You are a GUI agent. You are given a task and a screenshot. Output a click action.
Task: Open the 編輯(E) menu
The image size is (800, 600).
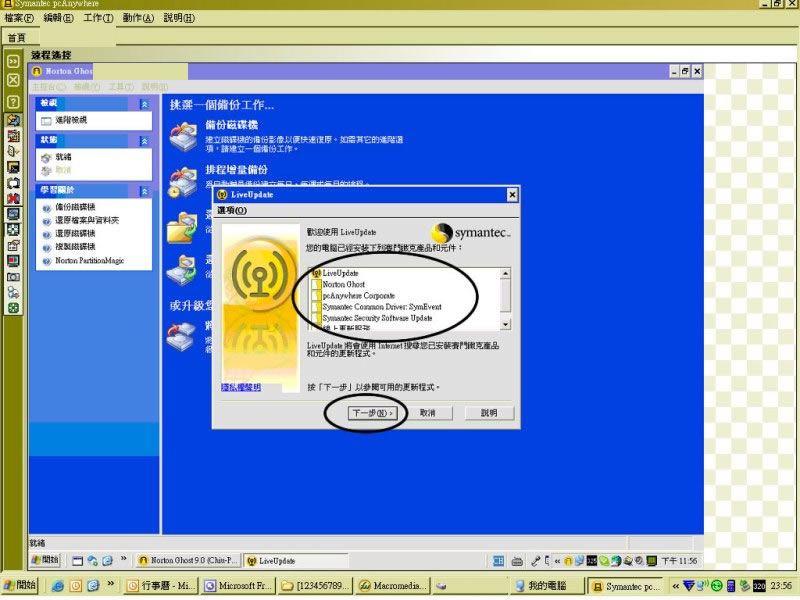pos(58,18)
